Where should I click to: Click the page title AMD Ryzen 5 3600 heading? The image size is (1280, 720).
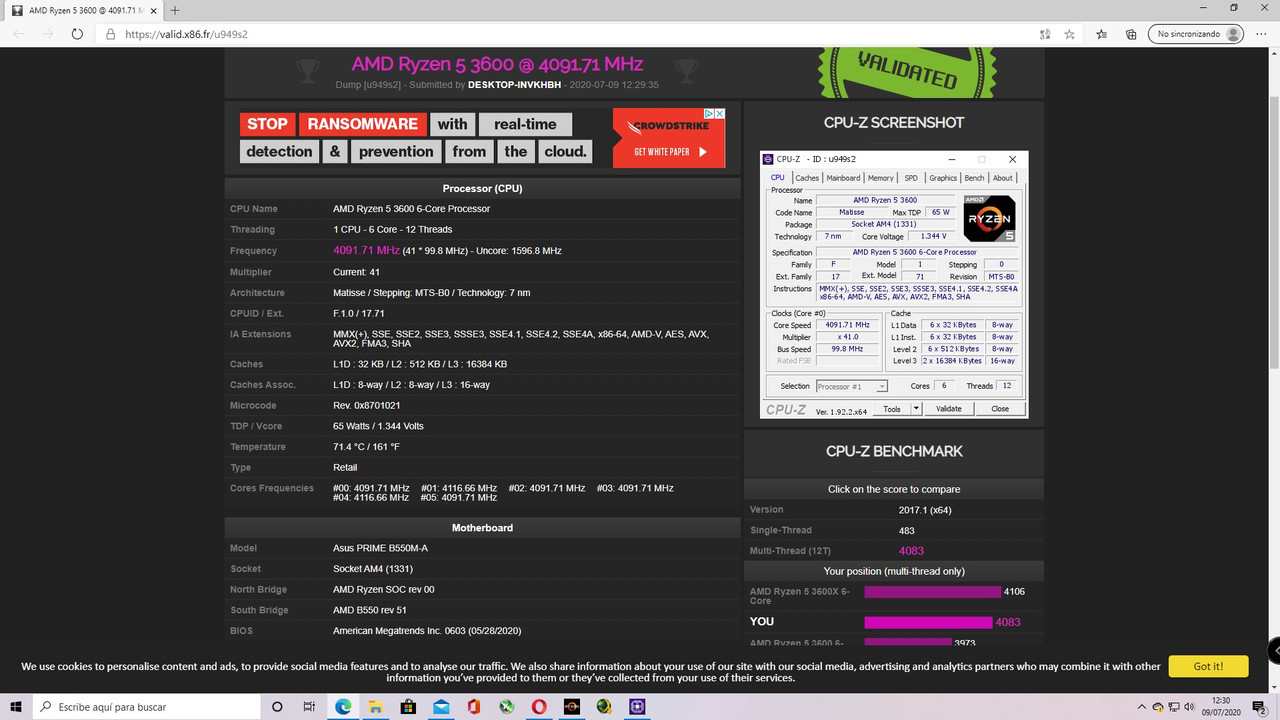pyautogui.click(x=497, y=64)
